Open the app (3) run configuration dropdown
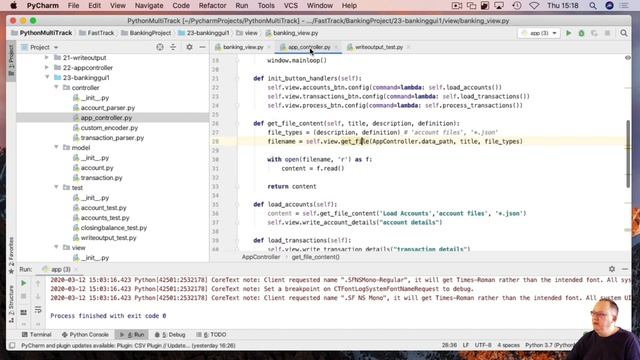 [x=539, y=33]
